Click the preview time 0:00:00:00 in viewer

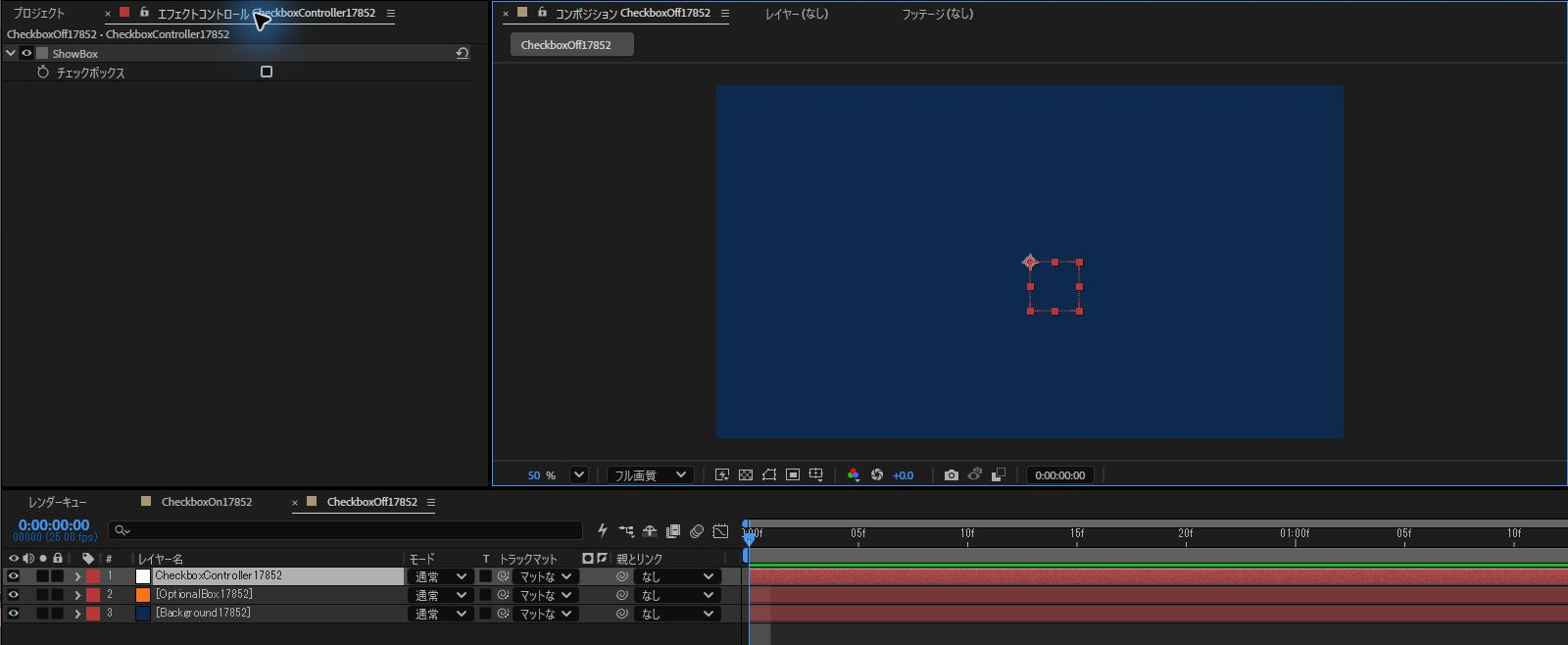(x=1060, y=475)
